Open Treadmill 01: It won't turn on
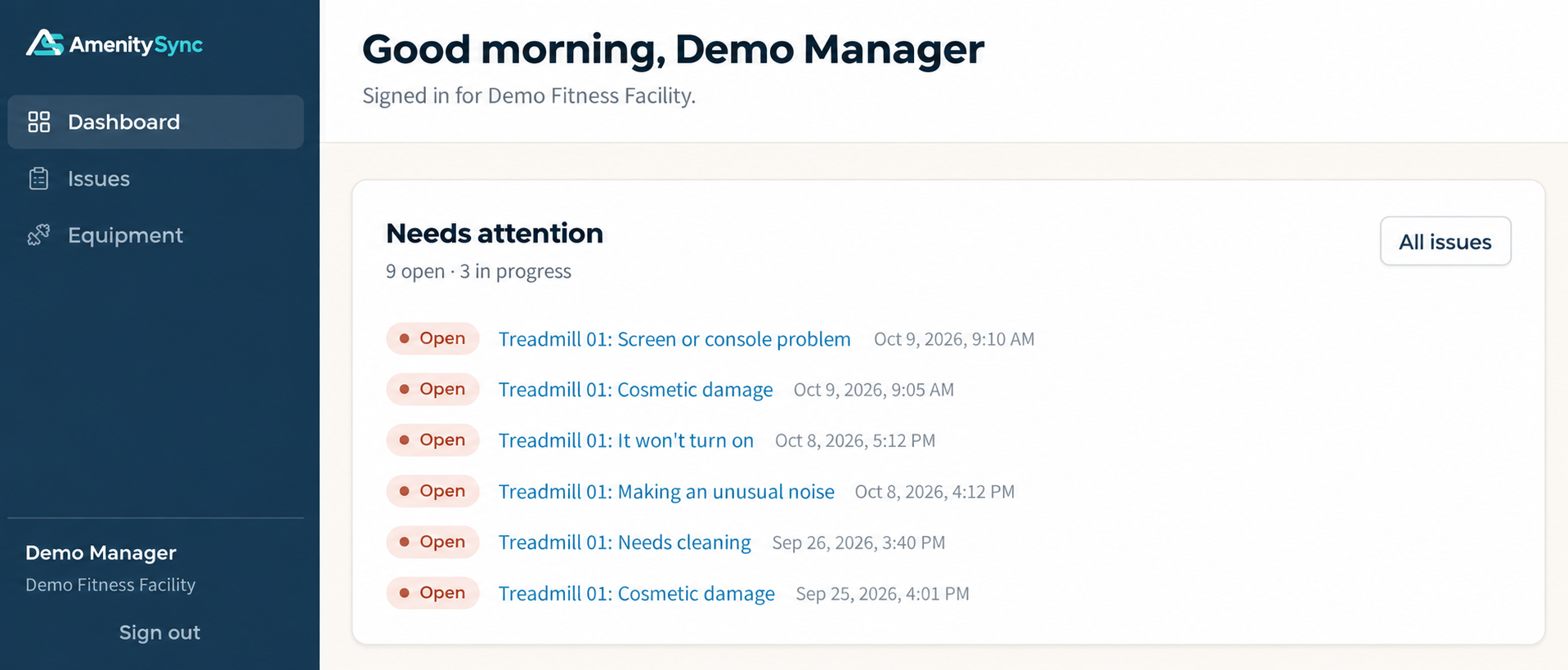1568x670 pixels. tap(626, 440)
